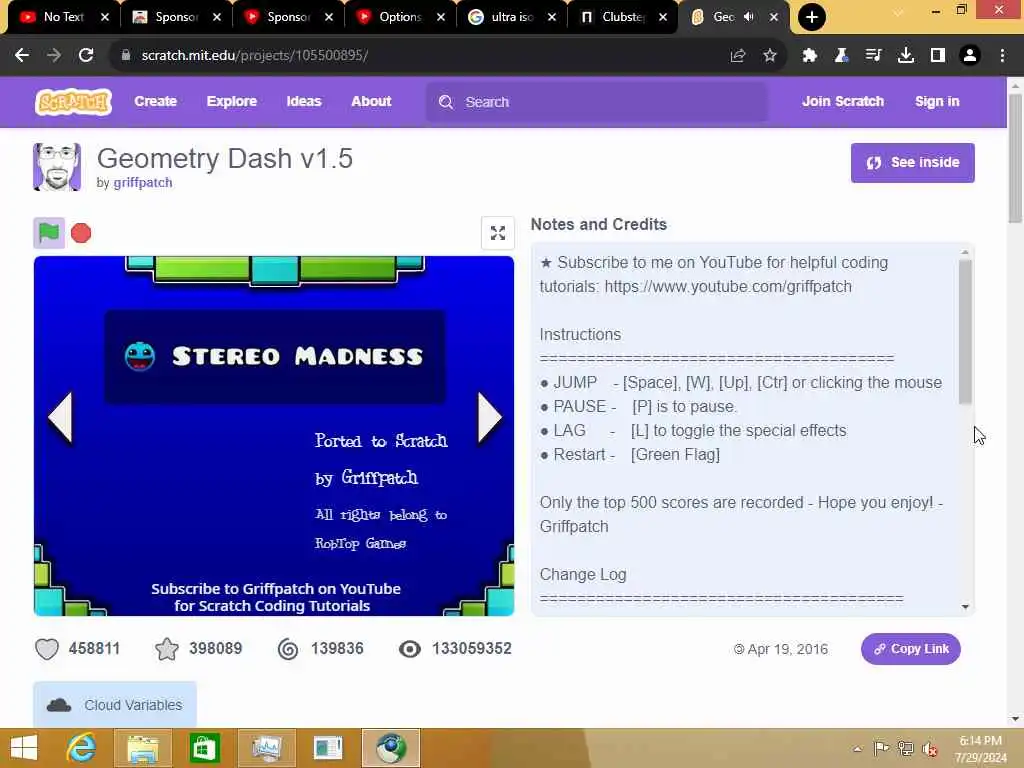This screenshot has width=1024, height=768.
Task: Click the tray volume speaker icon
Action: tap(930, 749)
